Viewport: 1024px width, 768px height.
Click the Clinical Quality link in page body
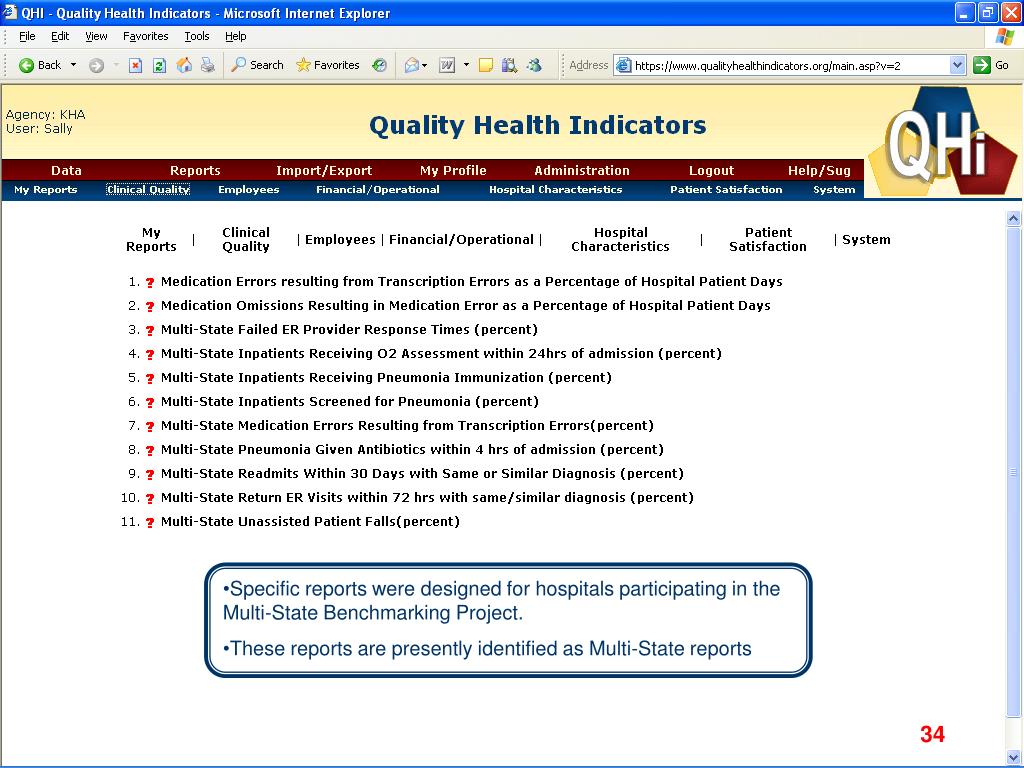click(246, 240)
